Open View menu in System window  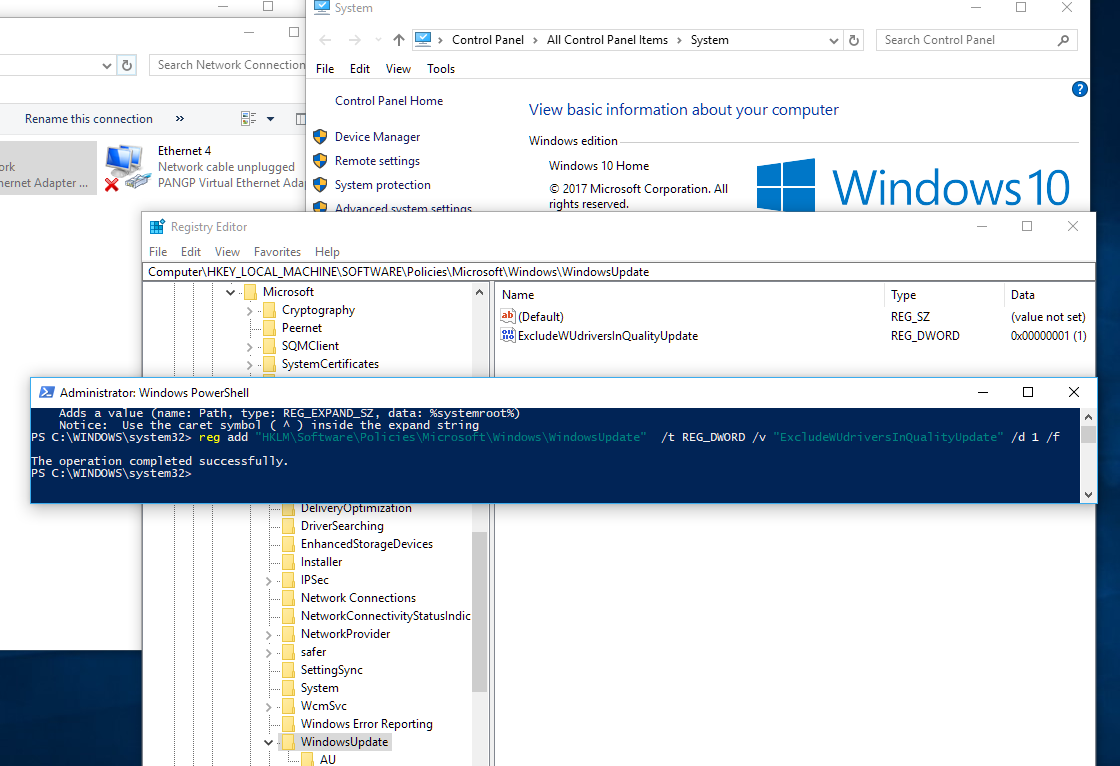coord(398,69)
